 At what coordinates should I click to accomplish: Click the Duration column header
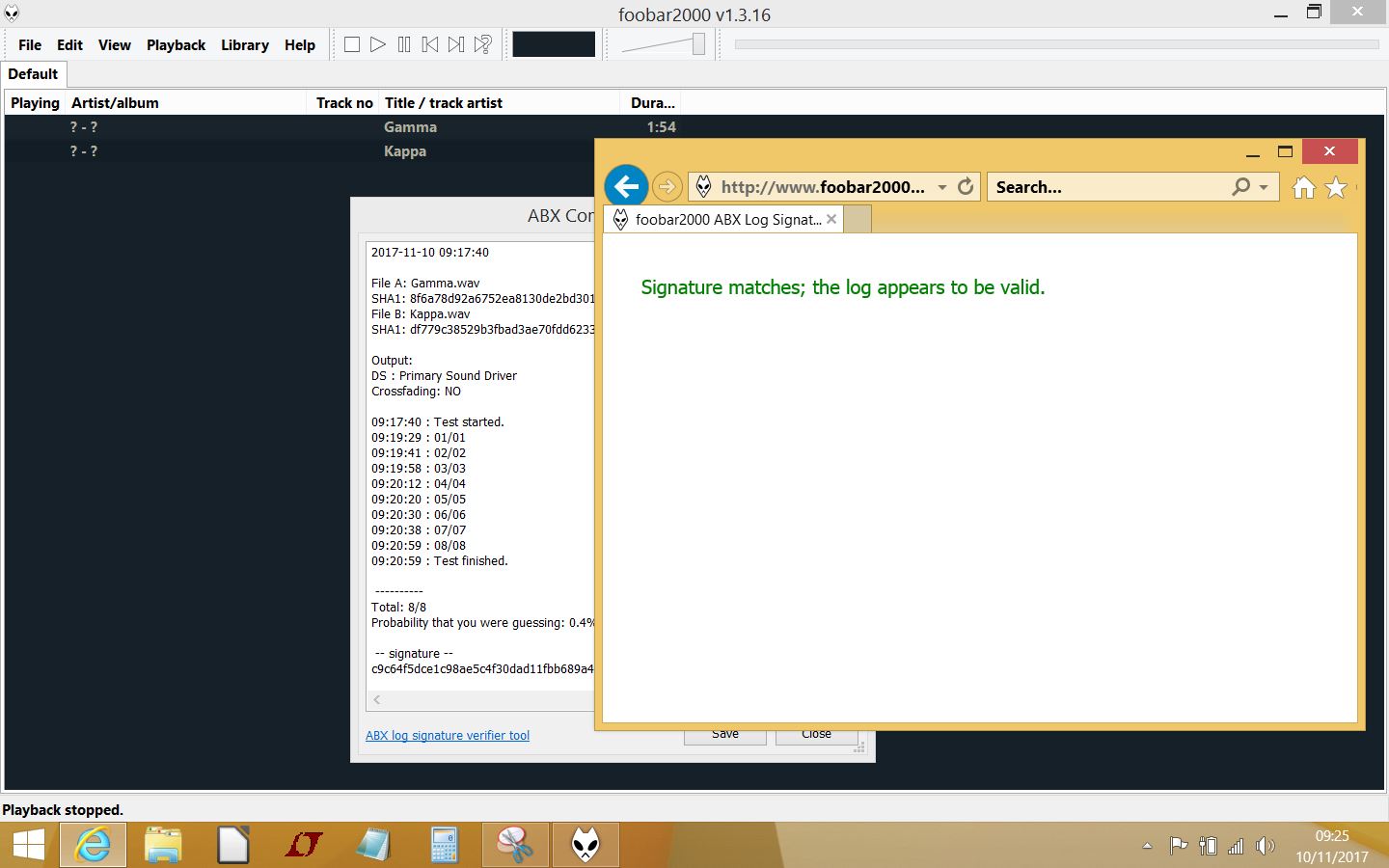click(x=652, y=103)
